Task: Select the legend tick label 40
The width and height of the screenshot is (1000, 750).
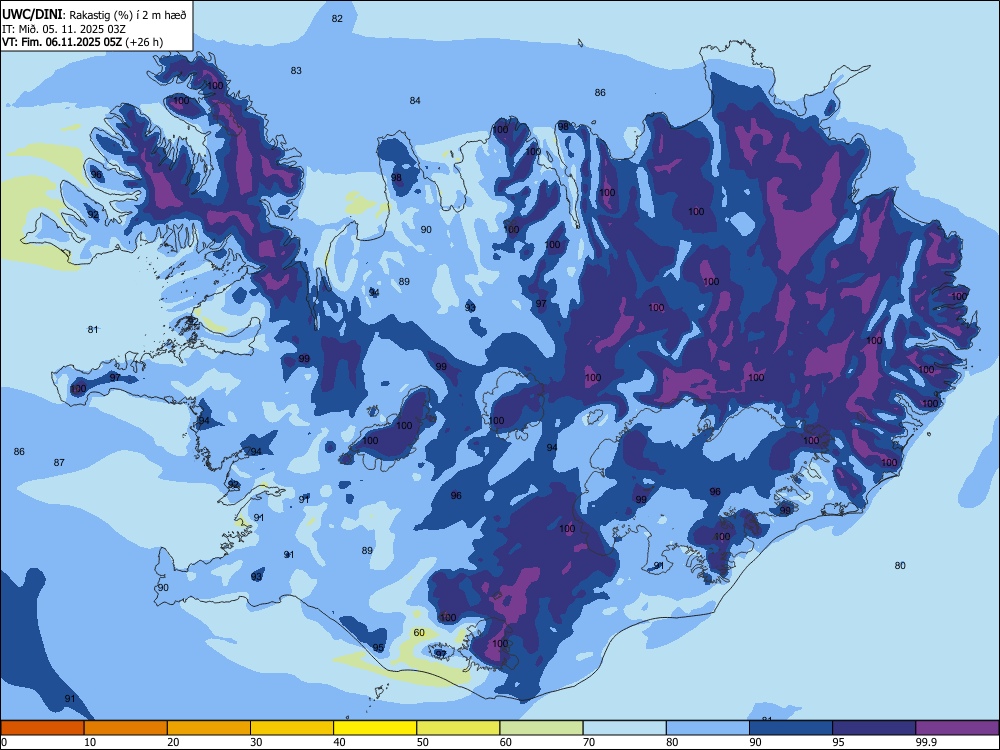Action: coord(339,742)
